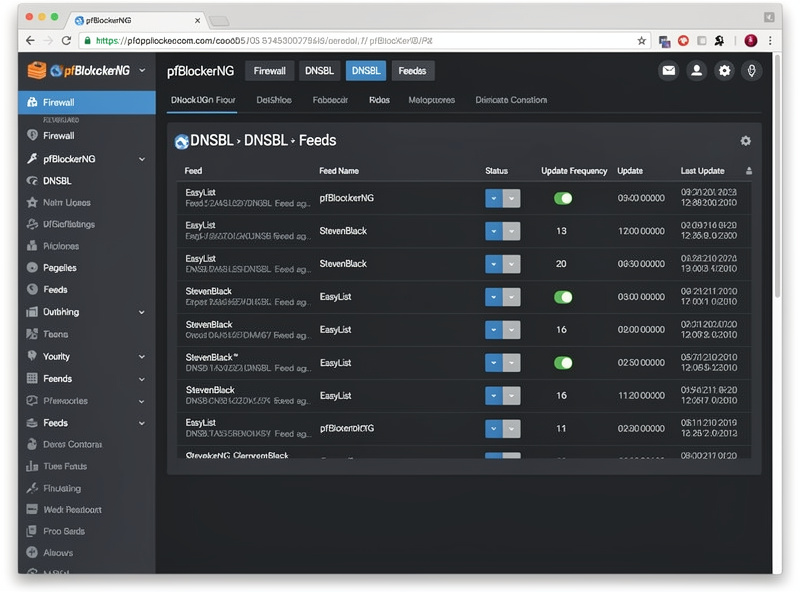Viewport: 800px width, 592px height.
Task: Open status dropdown in row with frequency 13
Action: click(x=503, y=231)
